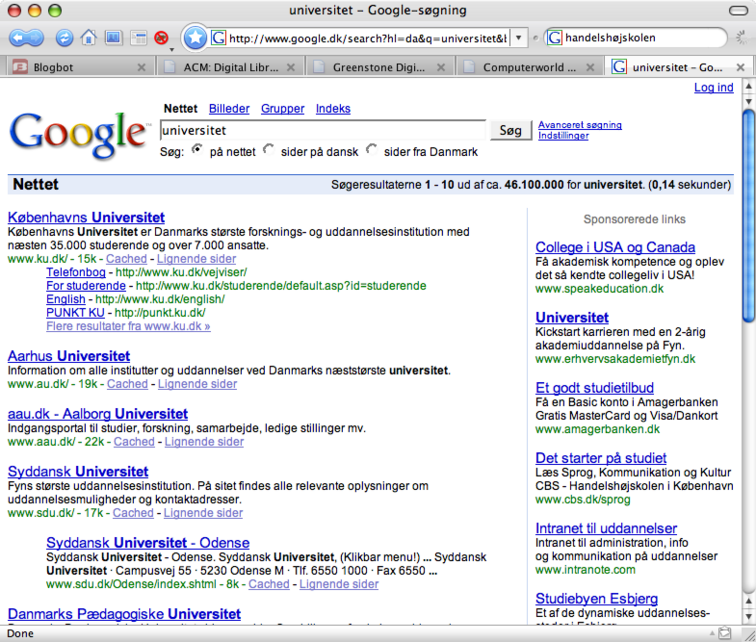This screenshot has width=756, height=642.
Task: Close the Computerworld tab
Action: tap(590, 67)
